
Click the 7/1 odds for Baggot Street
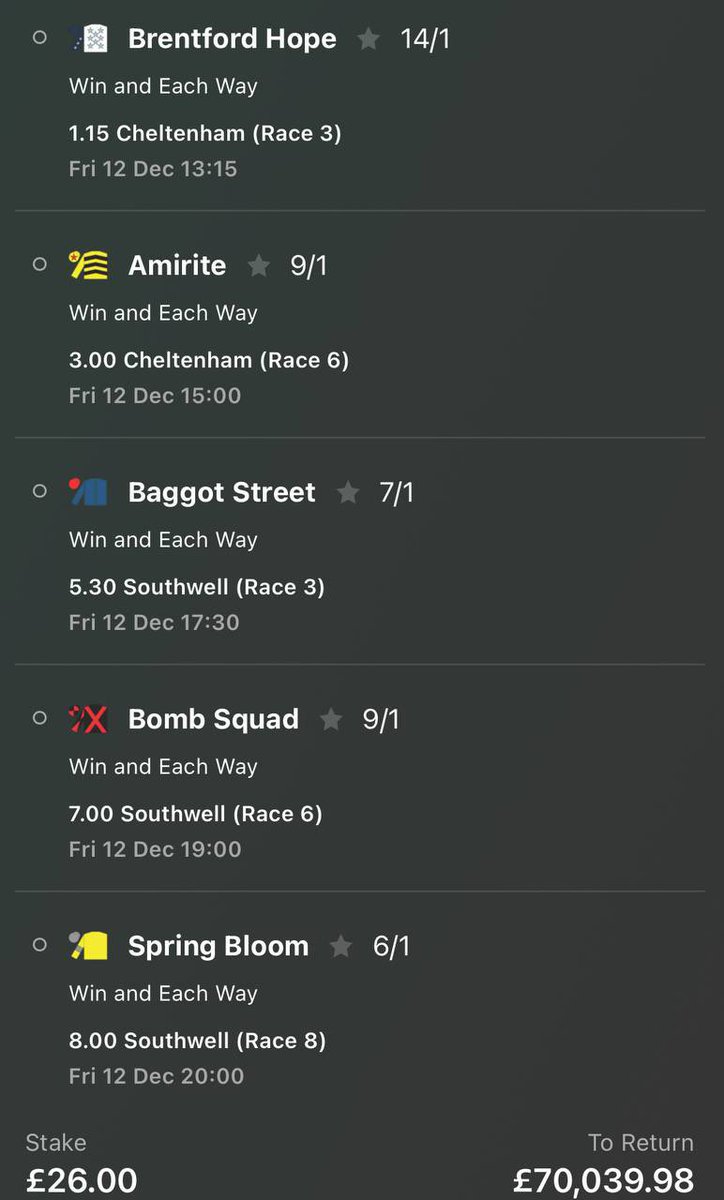coord(396,492)
